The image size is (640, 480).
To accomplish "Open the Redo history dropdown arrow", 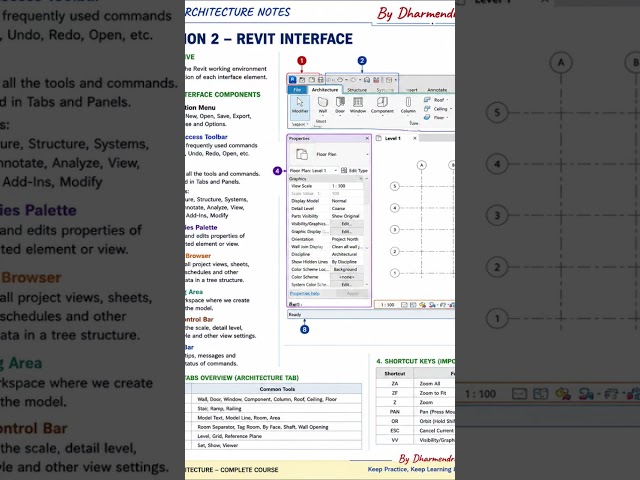I will pyautogui.click(x=360, y=80).
